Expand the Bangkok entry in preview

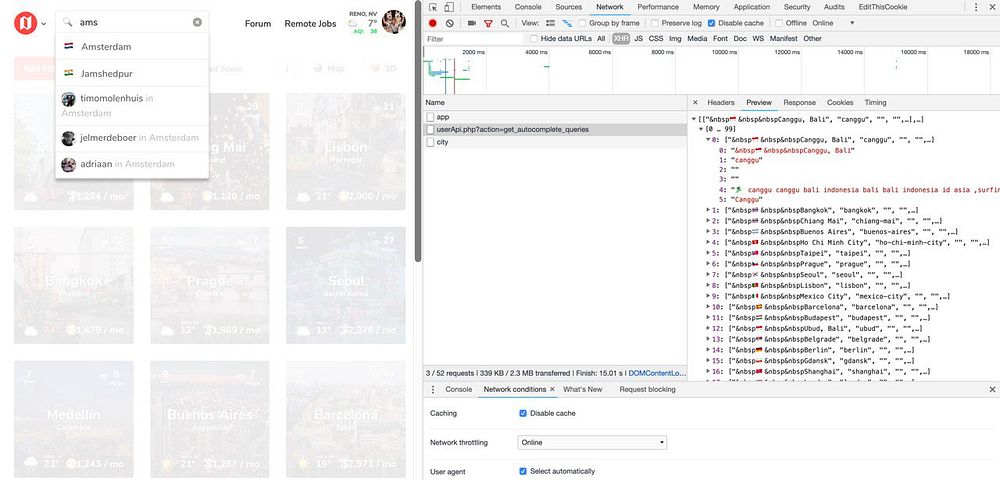[709, 210]
